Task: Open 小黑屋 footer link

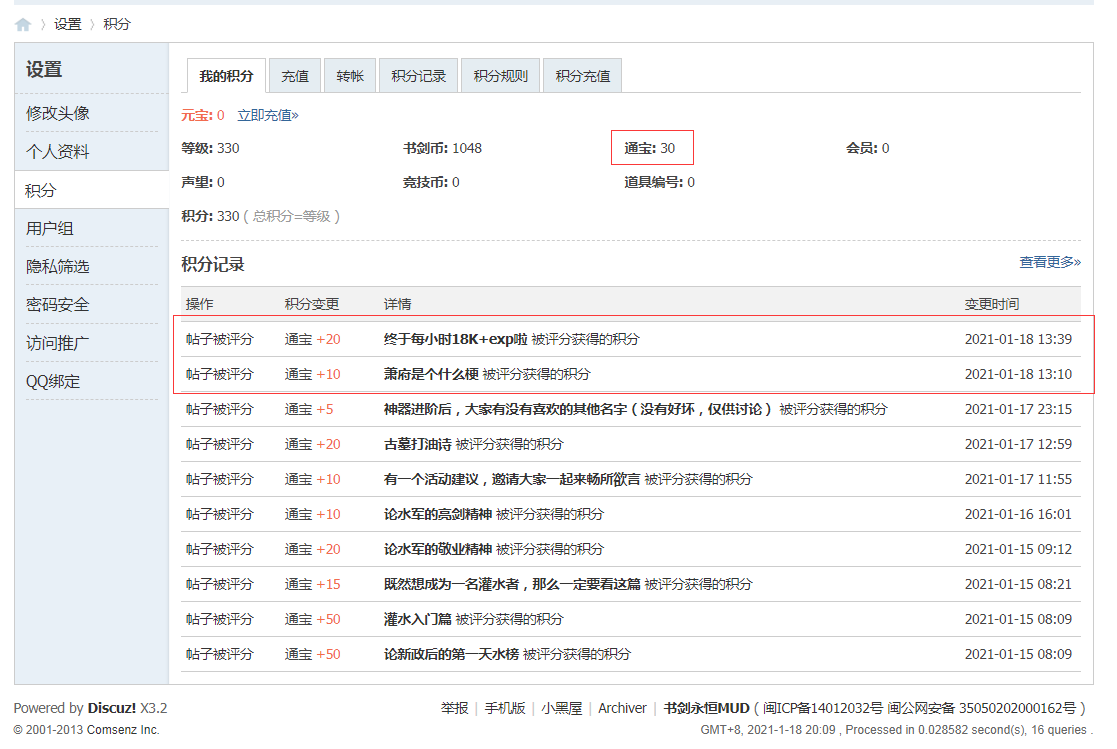Action: coord(561,708)
